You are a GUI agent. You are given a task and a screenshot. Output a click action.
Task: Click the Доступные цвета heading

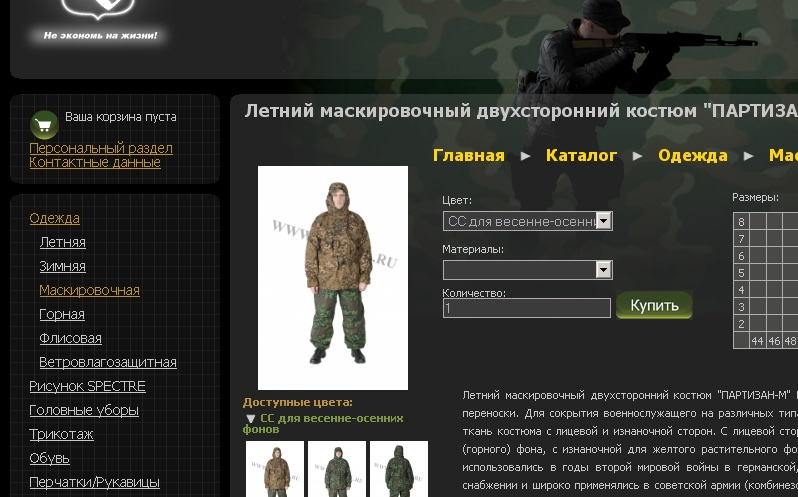point(298,402)
